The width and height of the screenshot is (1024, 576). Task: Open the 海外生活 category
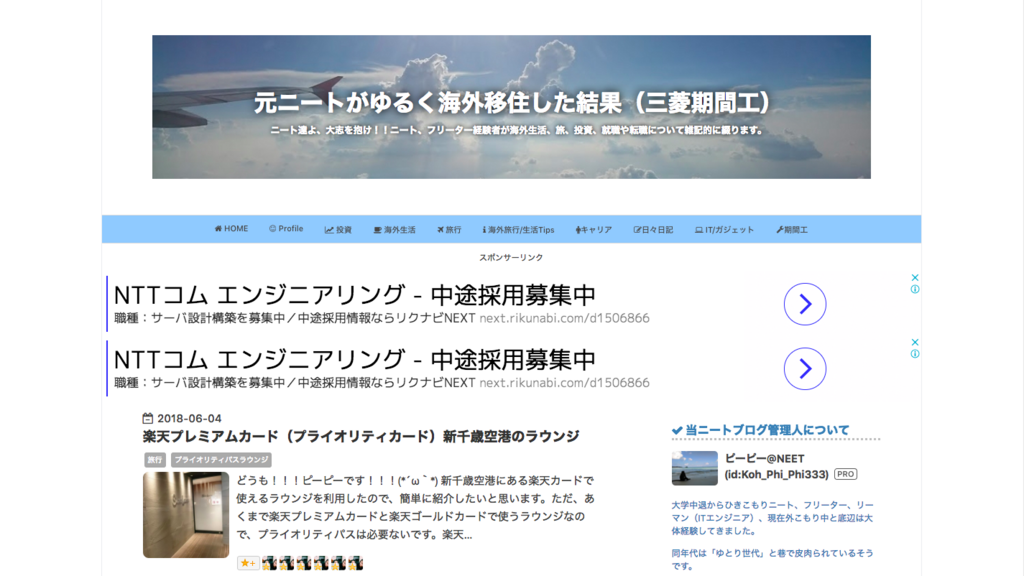(394, 230)
